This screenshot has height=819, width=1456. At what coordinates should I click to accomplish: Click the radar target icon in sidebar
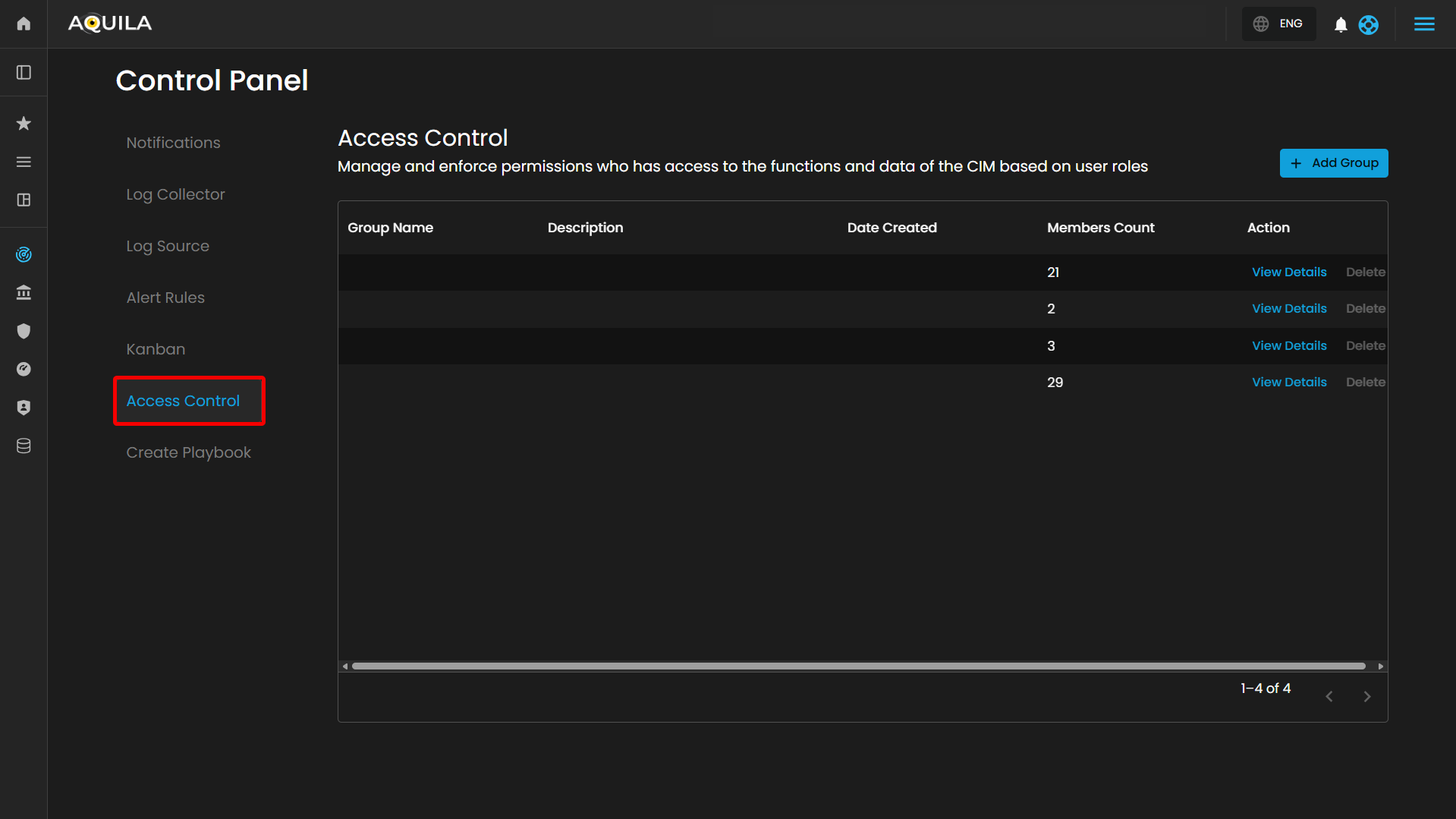tap(24, 254)
